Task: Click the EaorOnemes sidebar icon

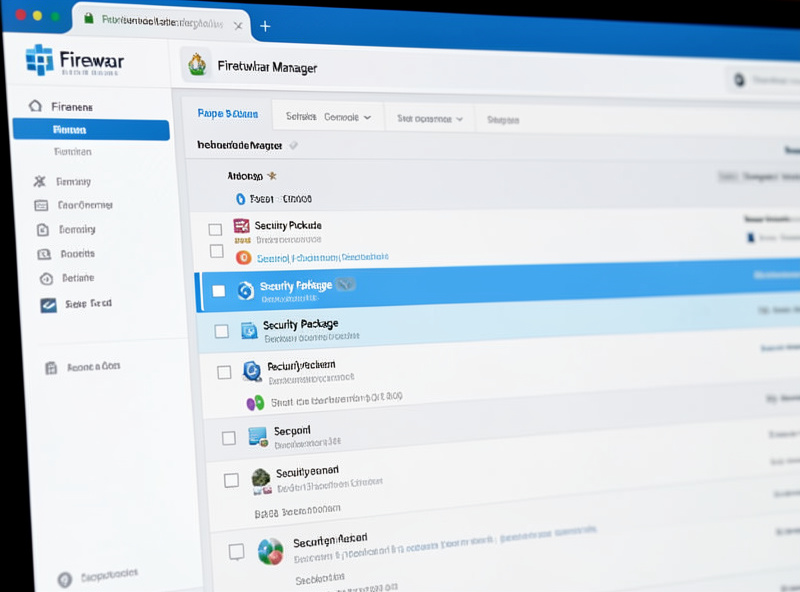Action: (x=41, y=205)
